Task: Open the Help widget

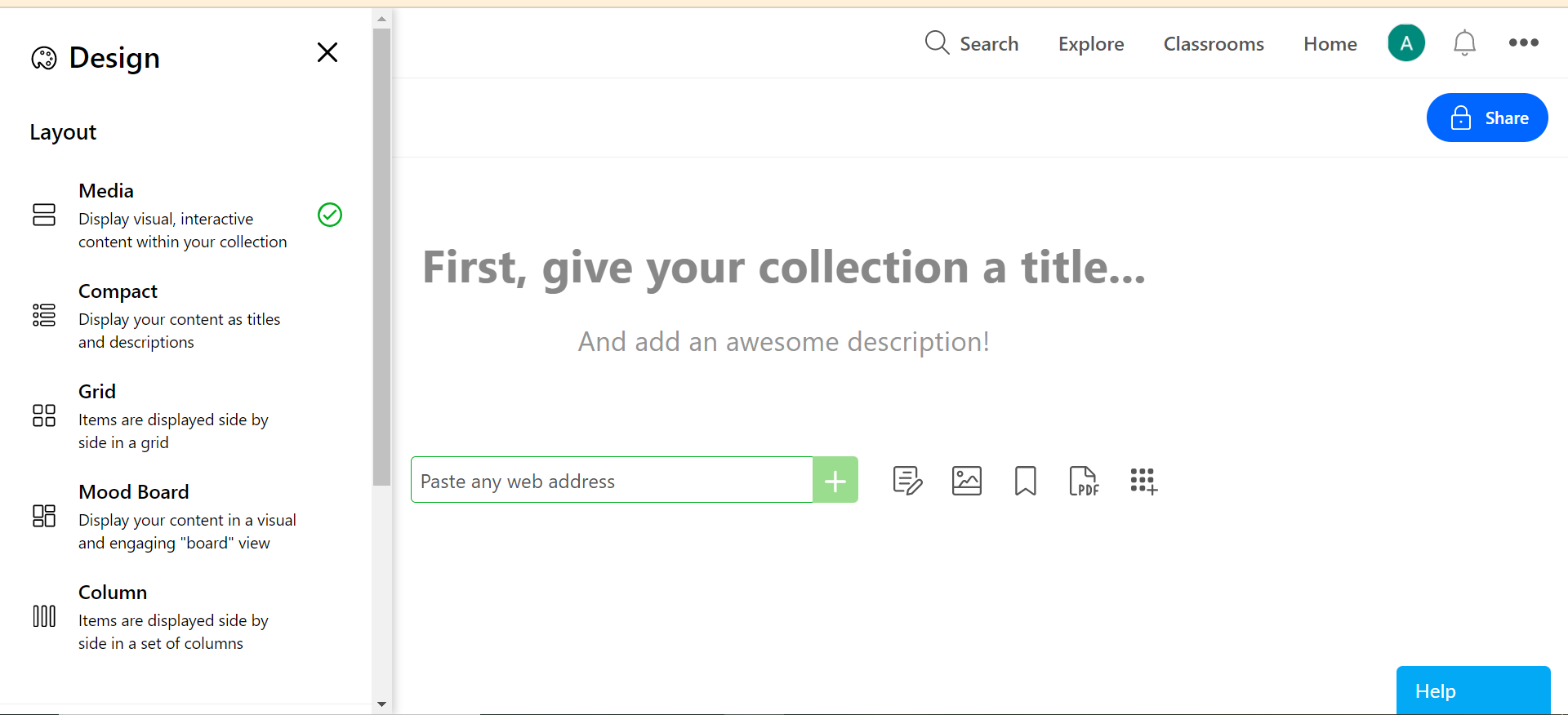Action: [1473, 691]
